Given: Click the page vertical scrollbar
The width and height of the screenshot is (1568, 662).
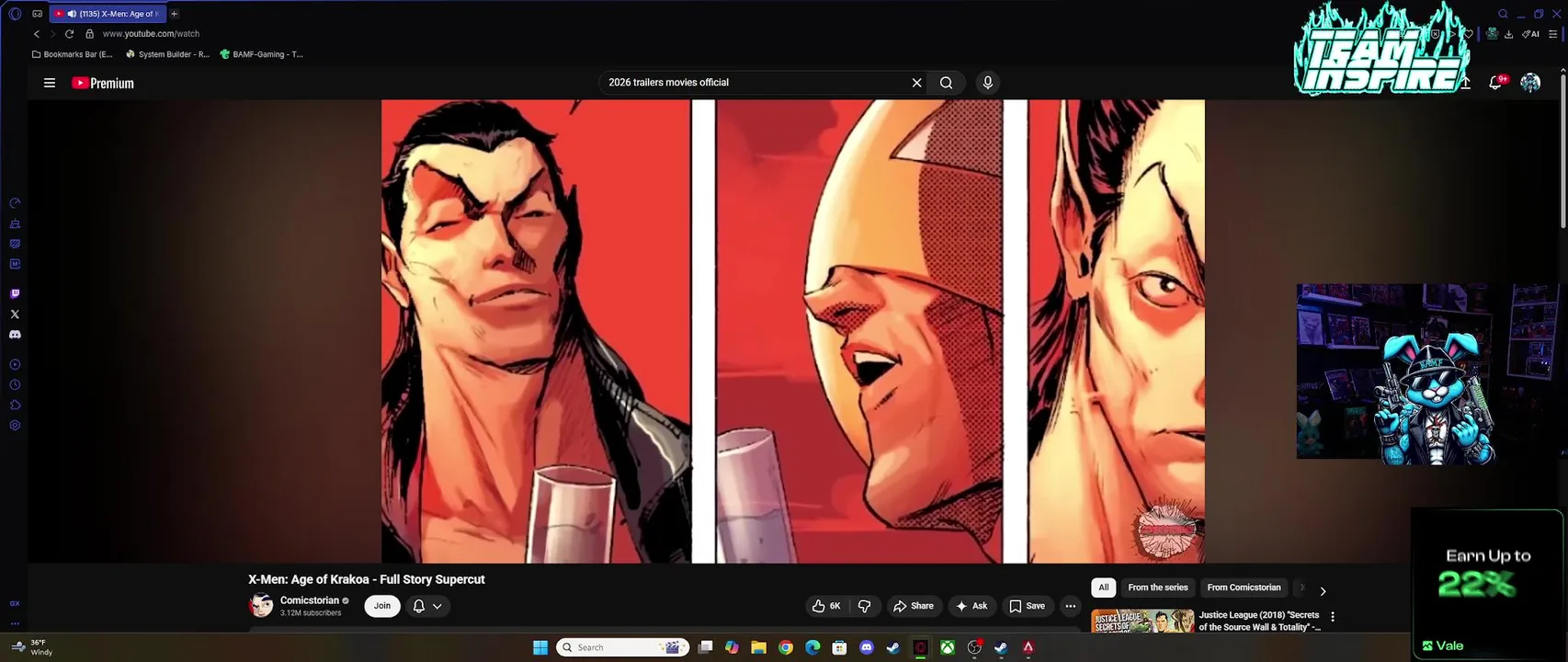Looking at the screenshot, I should click(1562, 152).
